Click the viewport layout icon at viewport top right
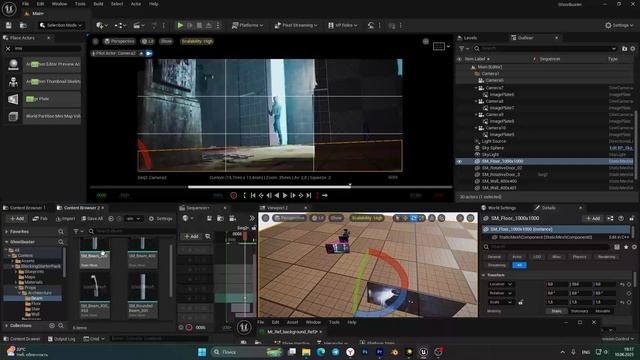 point(439,46)
